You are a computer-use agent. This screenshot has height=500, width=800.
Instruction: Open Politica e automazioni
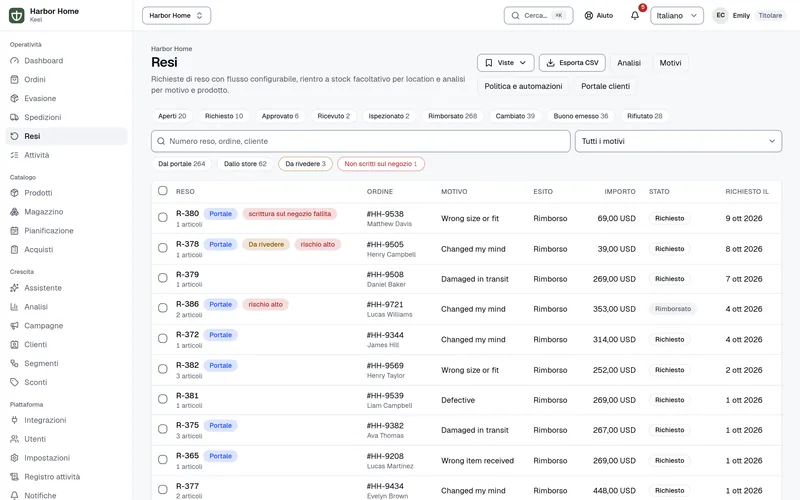(x=523, y=86)
